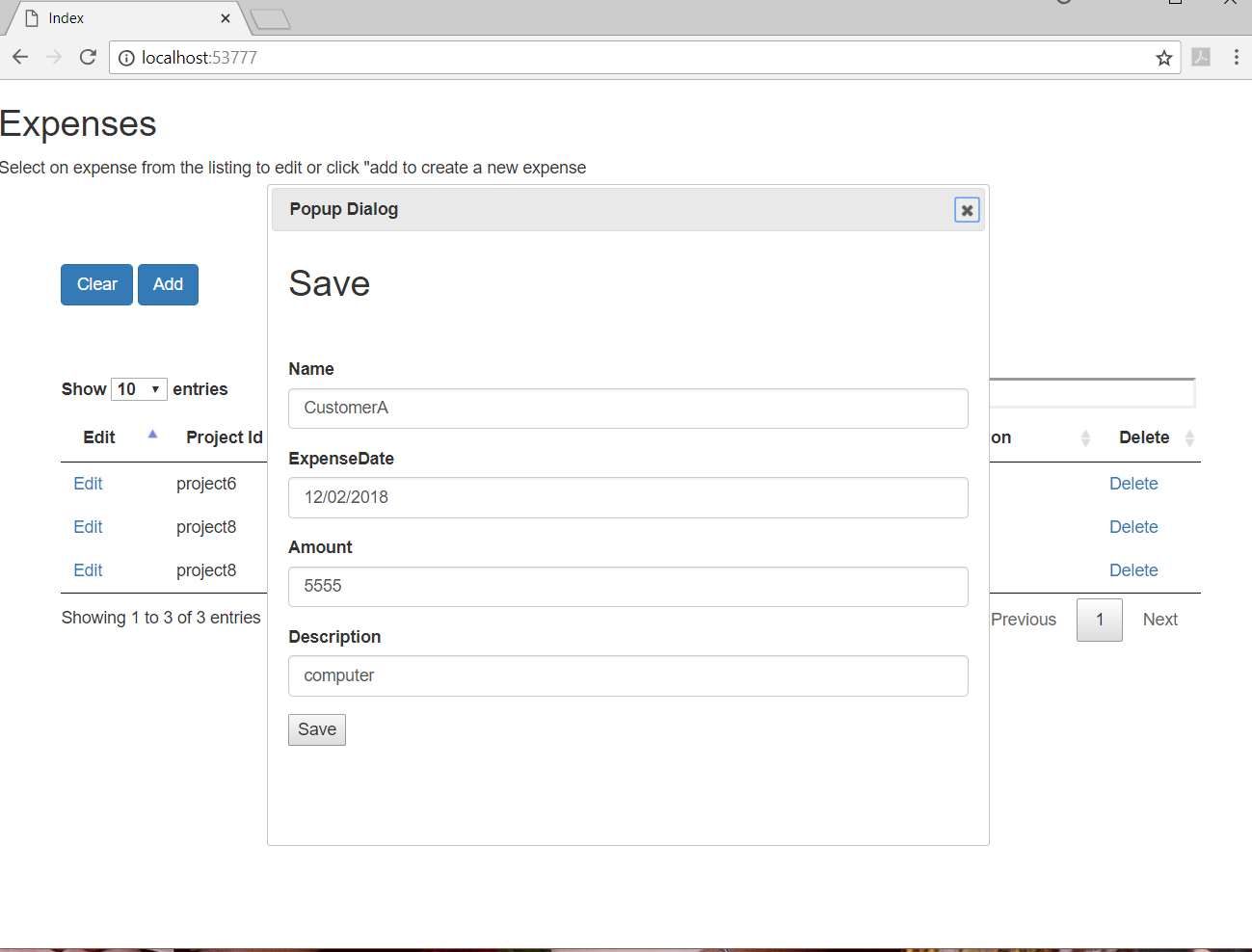The height and width of the screenshot is (952, 1252).
Task: Delete the third row's expense
Action: pyautogui.click(x=1133, y=570)
